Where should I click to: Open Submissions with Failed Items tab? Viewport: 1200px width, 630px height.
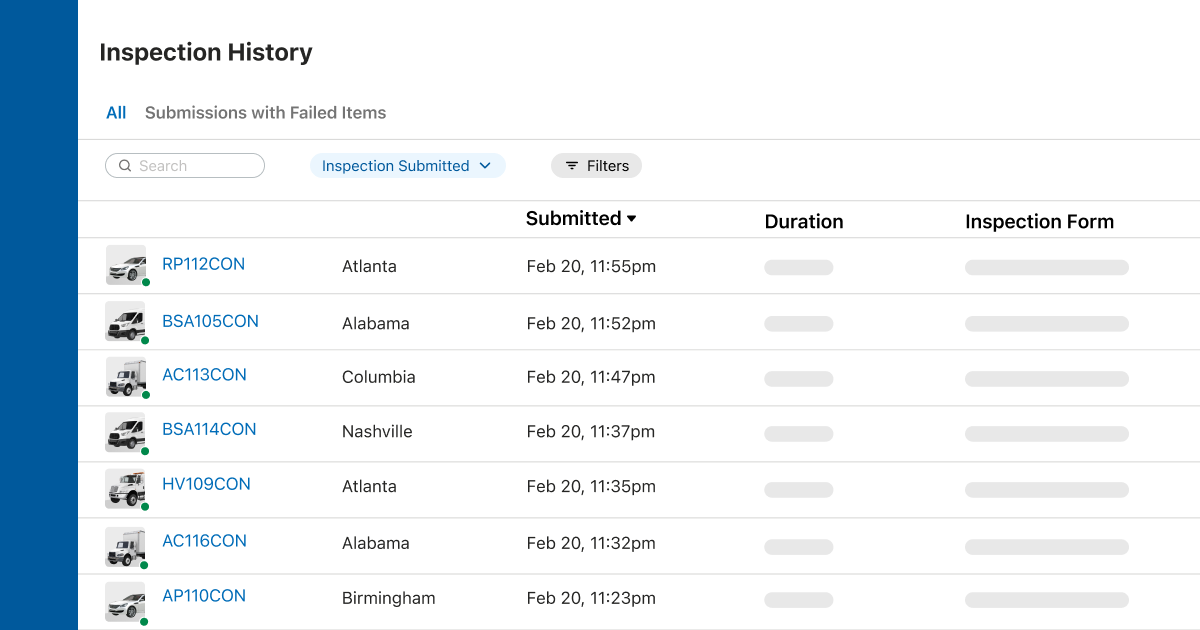pos(265,113)
